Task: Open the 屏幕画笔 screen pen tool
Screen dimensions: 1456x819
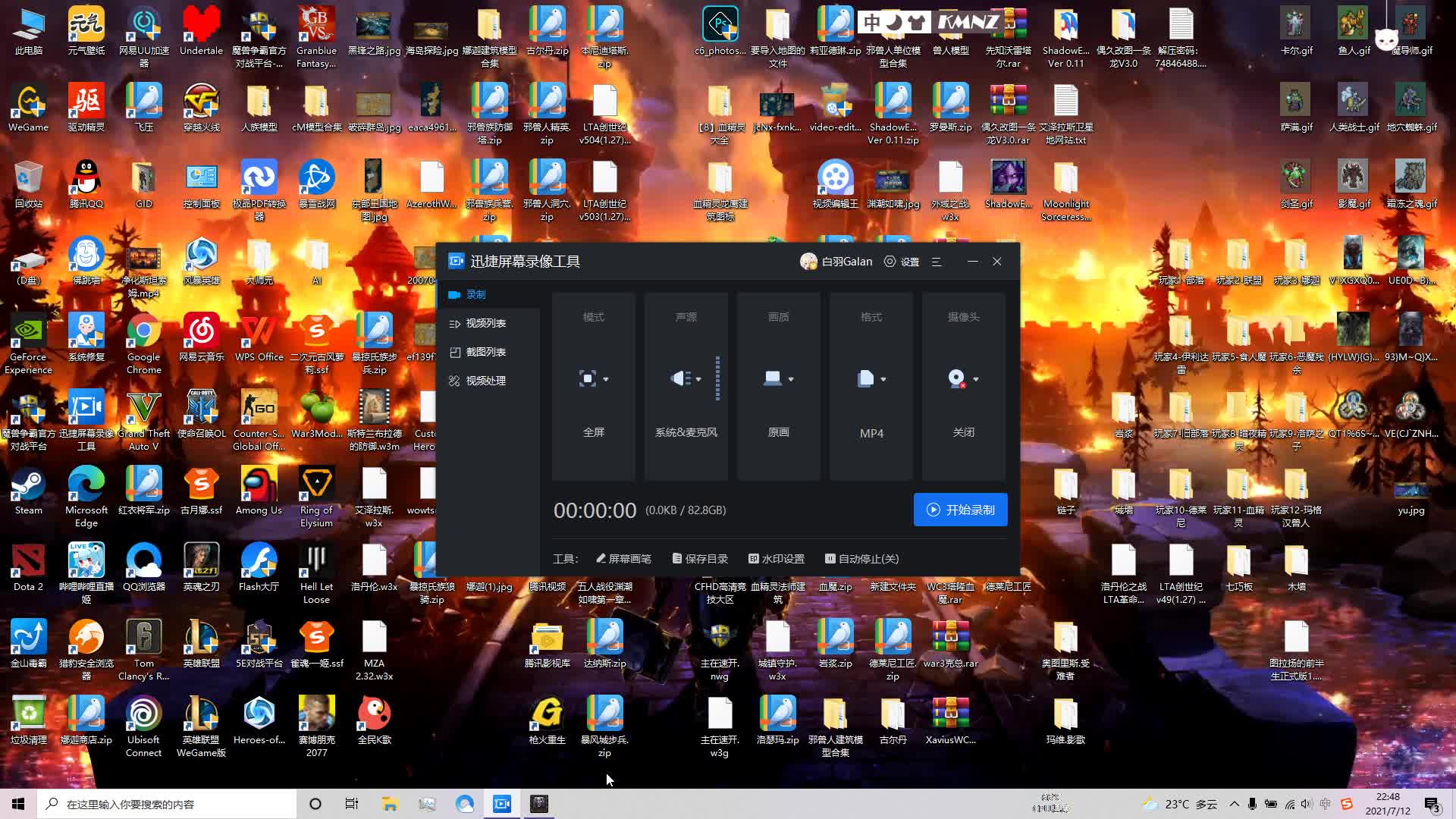Action: 623,559
